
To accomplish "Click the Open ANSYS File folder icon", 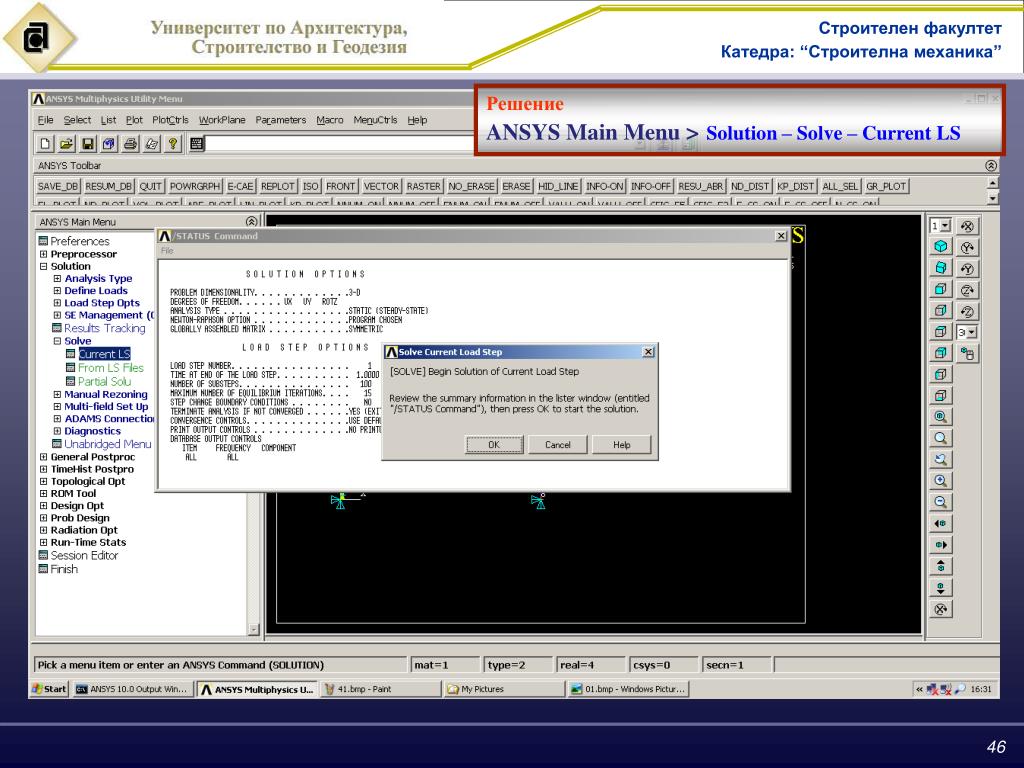I will point(67,144).
